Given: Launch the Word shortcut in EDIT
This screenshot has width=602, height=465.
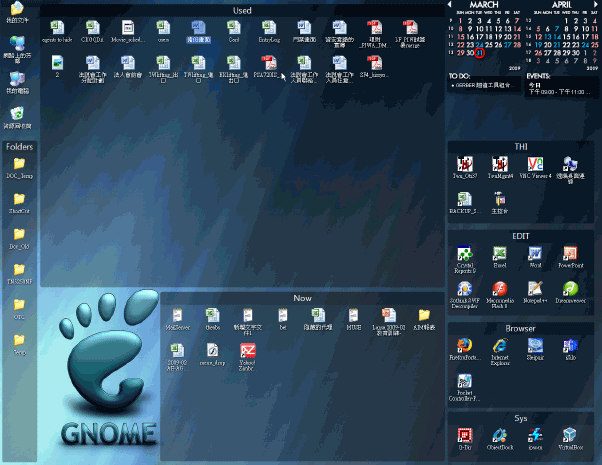Looking at the screenshot, I should (x=535, y=257).
